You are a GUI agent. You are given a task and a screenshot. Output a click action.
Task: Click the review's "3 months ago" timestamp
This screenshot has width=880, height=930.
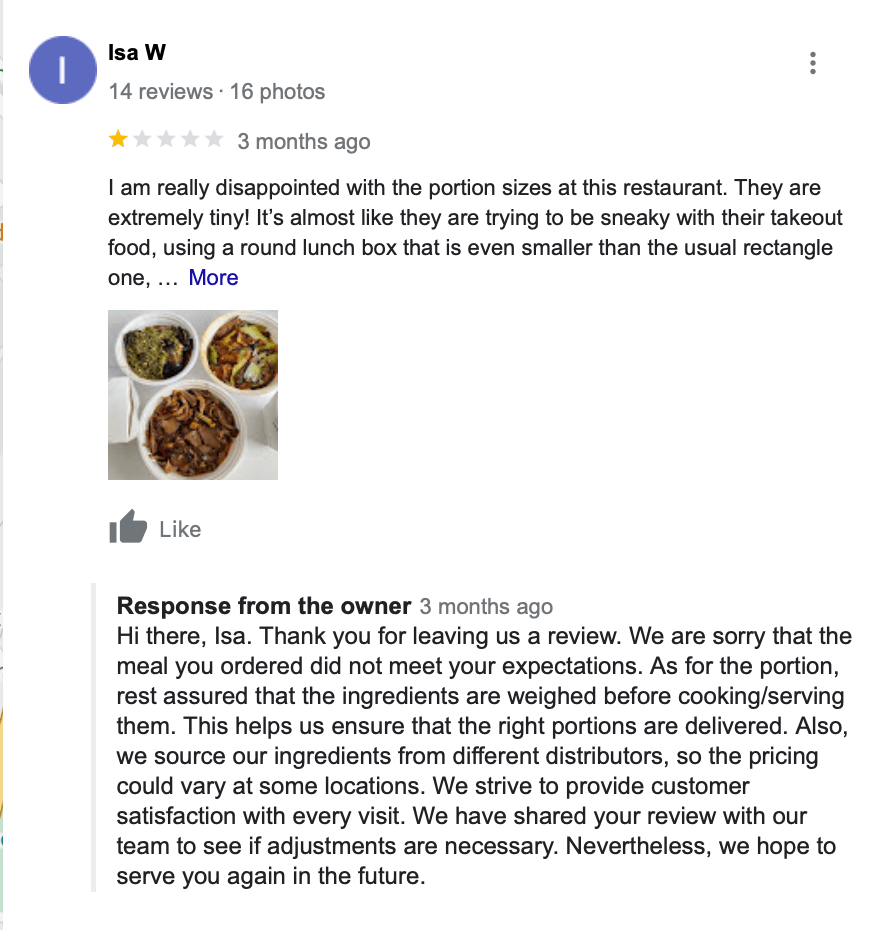(x=304, y=142)
